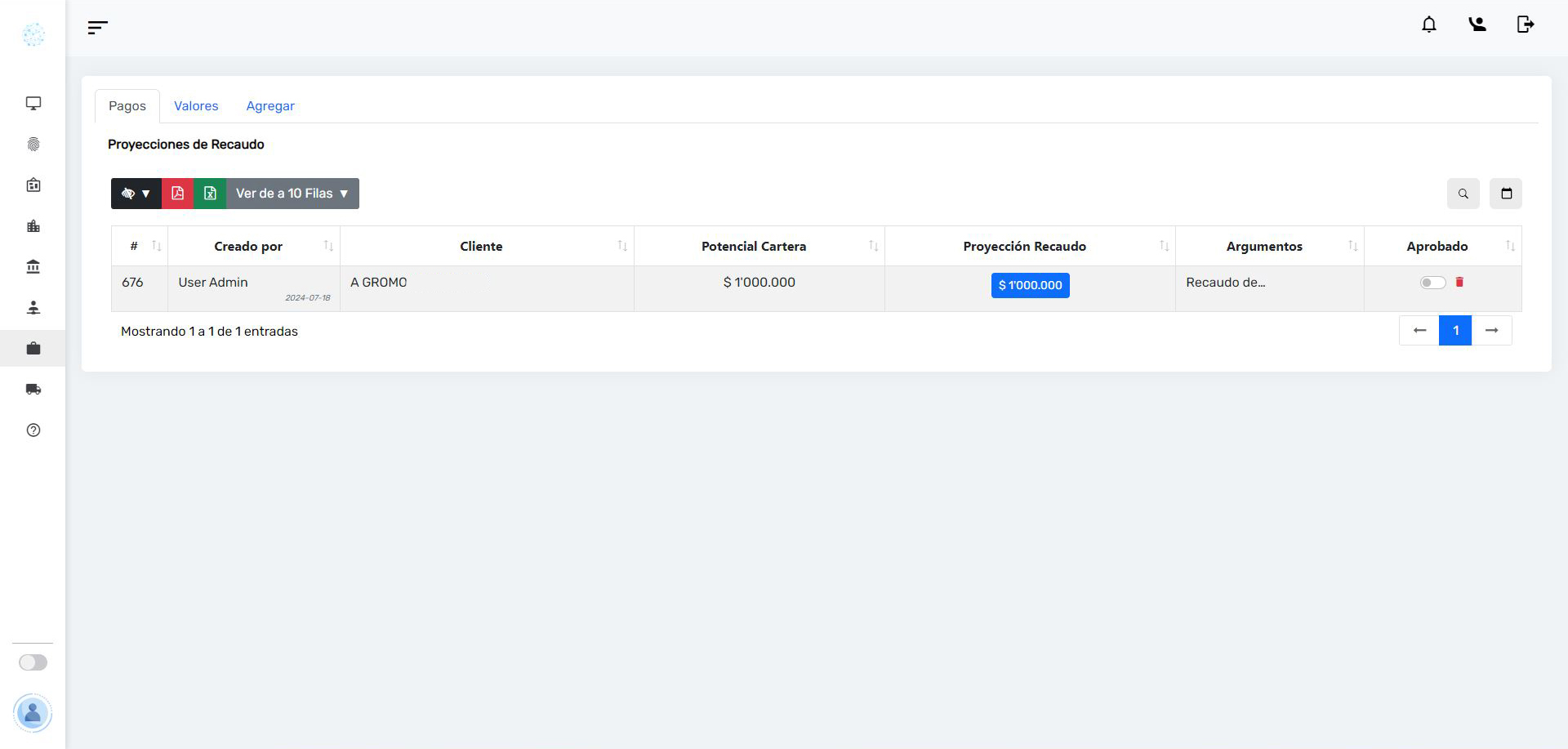This screenshot has height=749, width=1568.
Task: Open the calendar date filter
Action: [x=1506, y=194]
